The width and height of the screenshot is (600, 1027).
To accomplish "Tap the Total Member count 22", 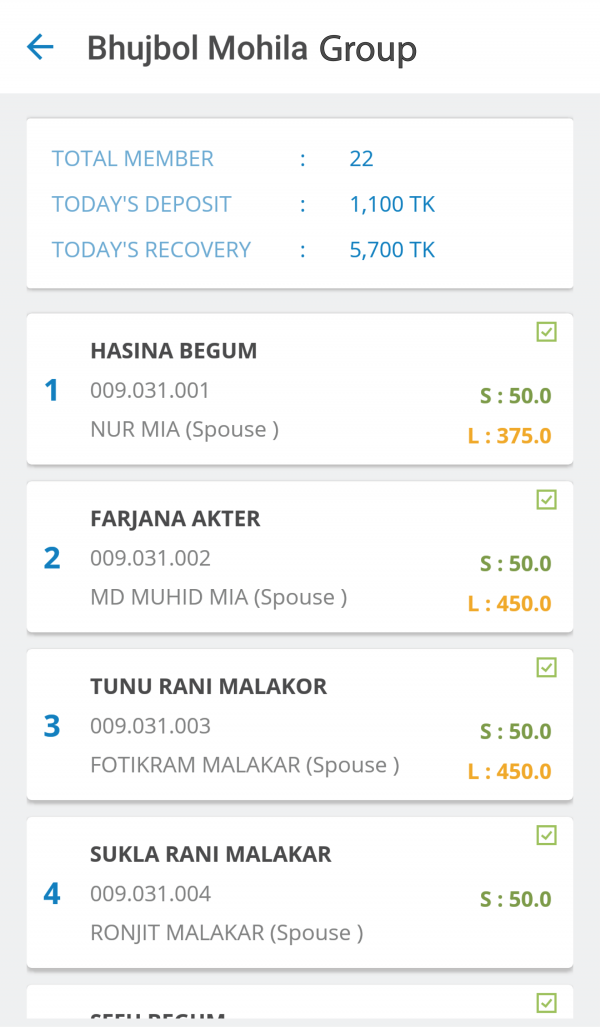I will [361, 158].
